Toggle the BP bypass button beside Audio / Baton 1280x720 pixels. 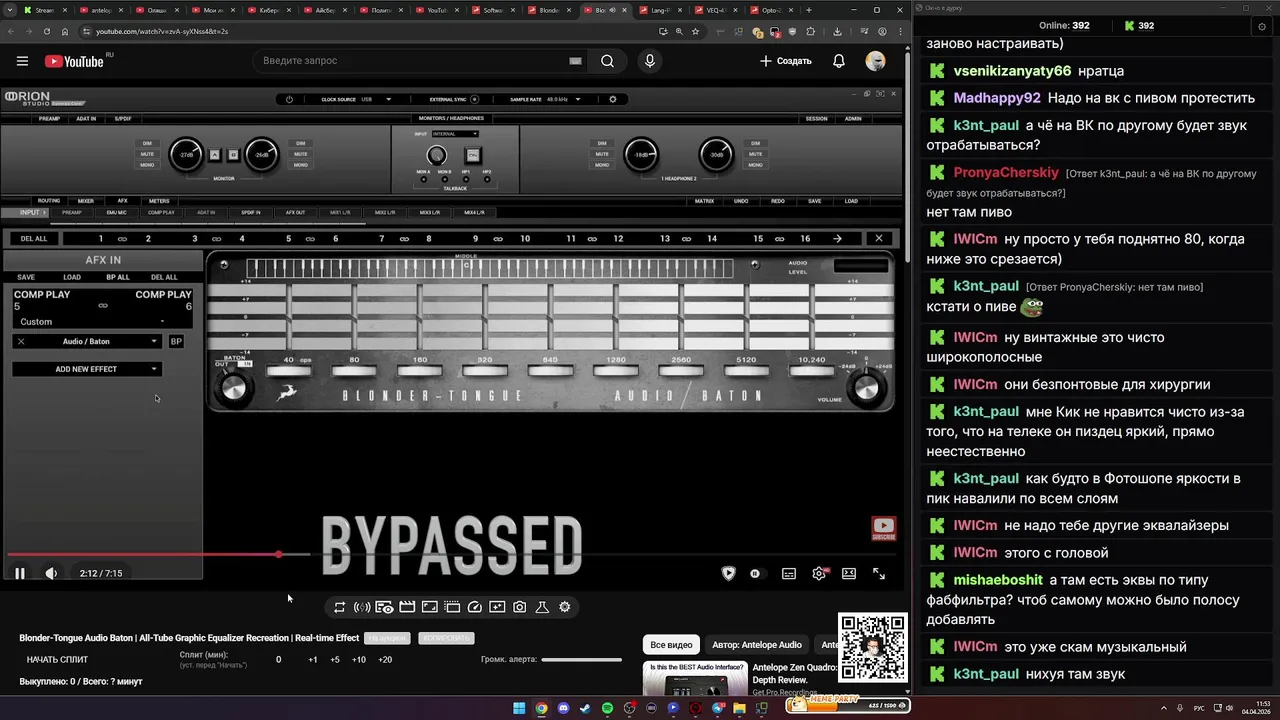[176, 341]
